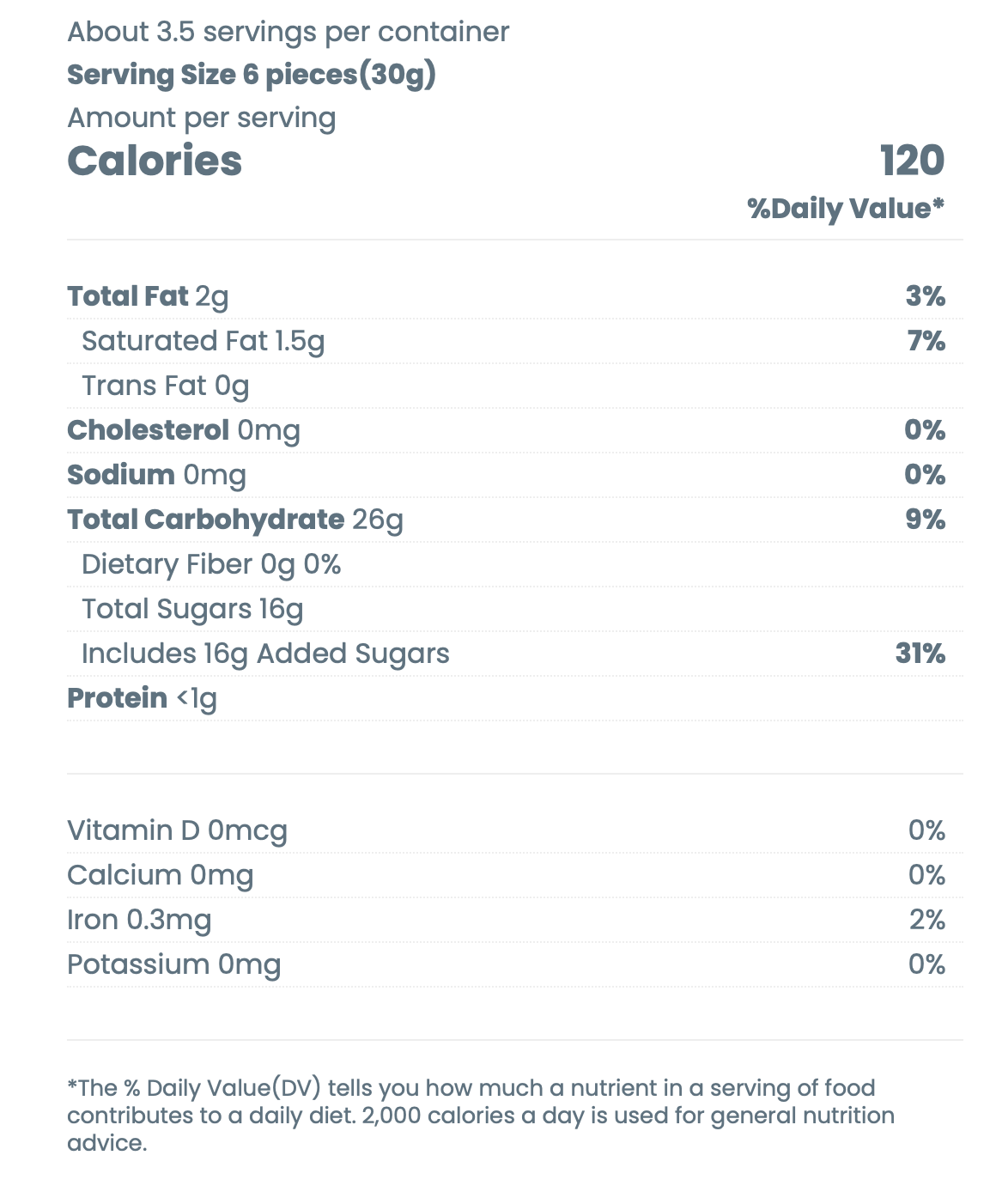Select the Serving Size 6 pieces text
Image resolution: width=996 pixels, height=1204 pixels.
pyautogui.click(x=252, y=75)
